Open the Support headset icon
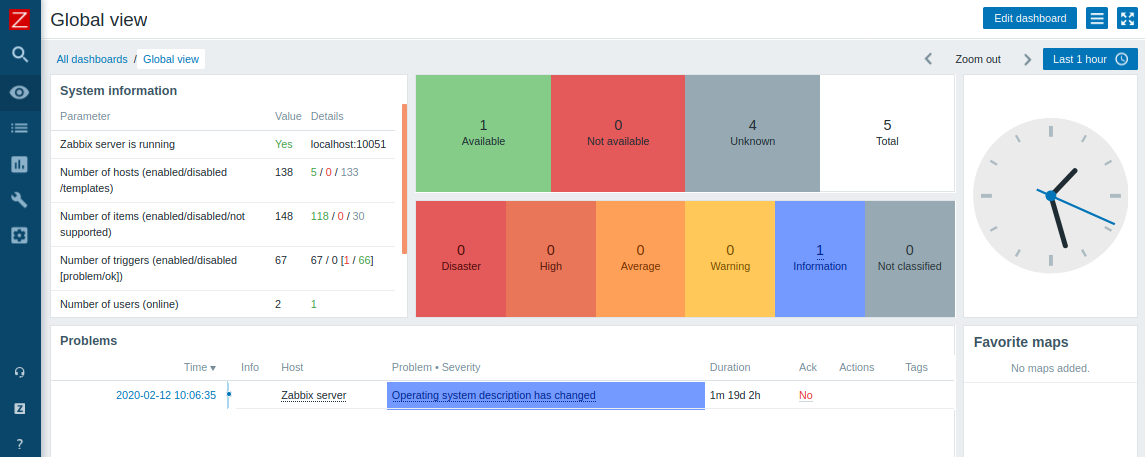This screenshot has height=457, width=1145. (20, 372)
